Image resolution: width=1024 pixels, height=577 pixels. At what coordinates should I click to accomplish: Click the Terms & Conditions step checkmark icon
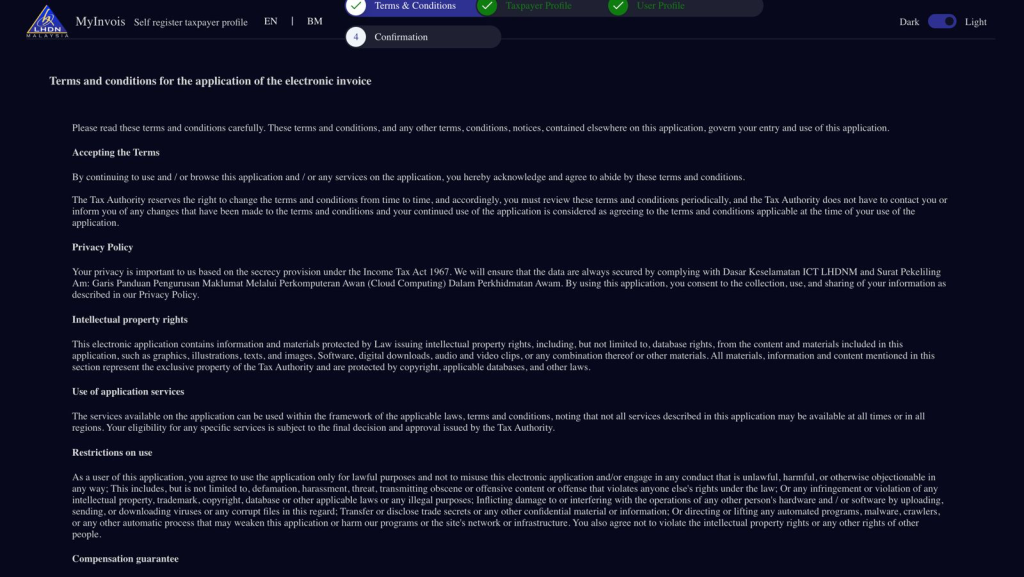(356, 6)
